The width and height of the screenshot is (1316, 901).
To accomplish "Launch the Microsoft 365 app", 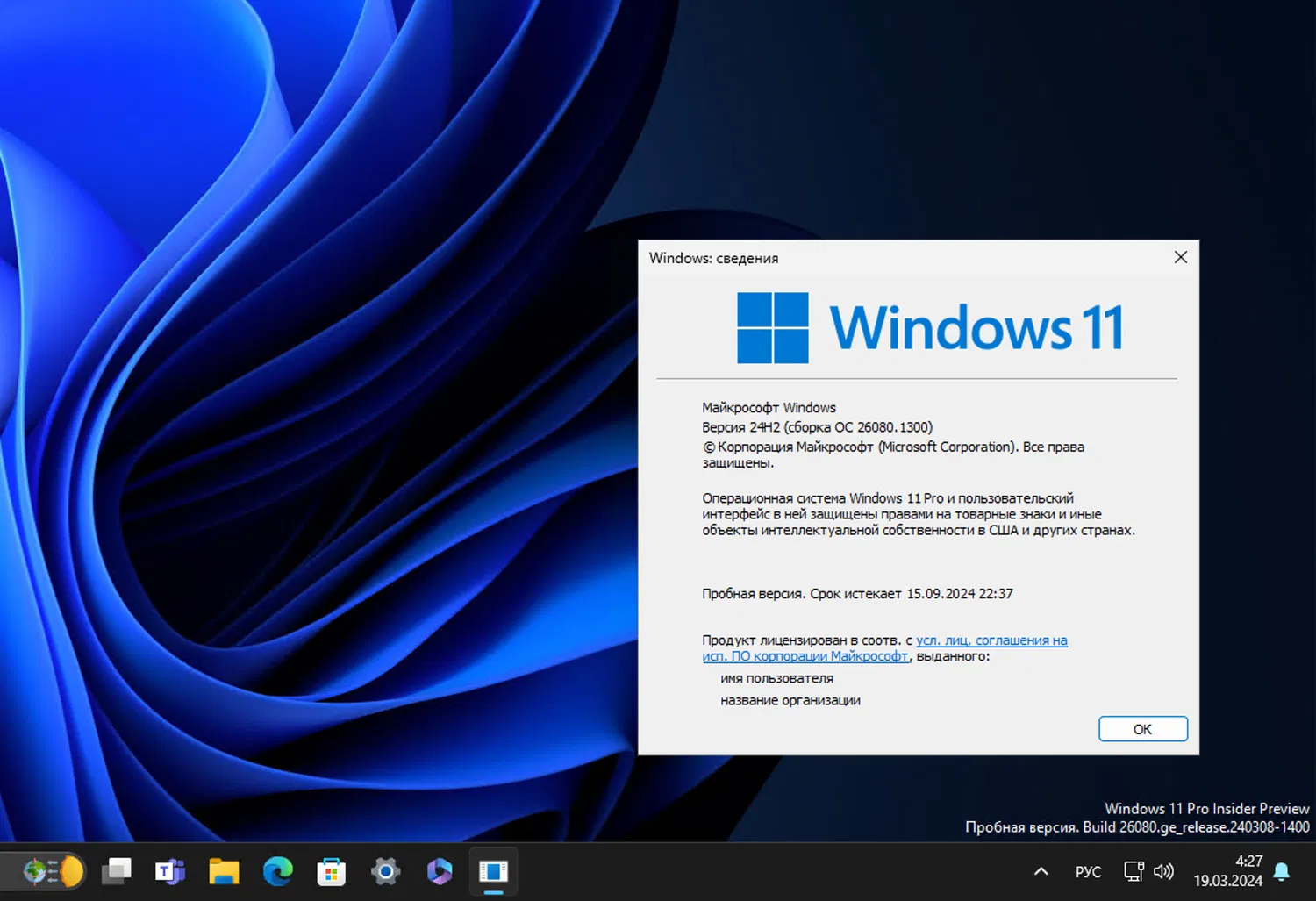I will click(x=439, y=871).
